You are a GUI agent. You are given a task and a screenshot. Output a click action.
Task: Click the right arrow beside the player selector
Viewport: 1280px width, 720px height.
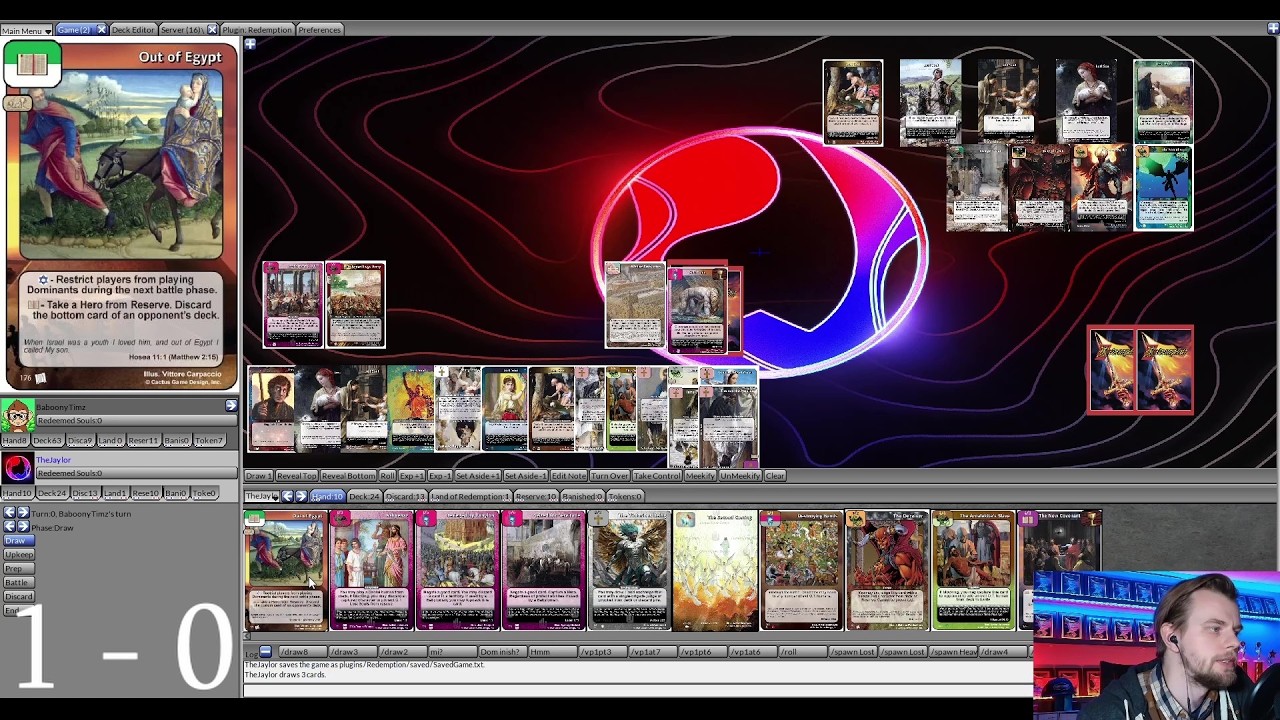tap(301, 496)
